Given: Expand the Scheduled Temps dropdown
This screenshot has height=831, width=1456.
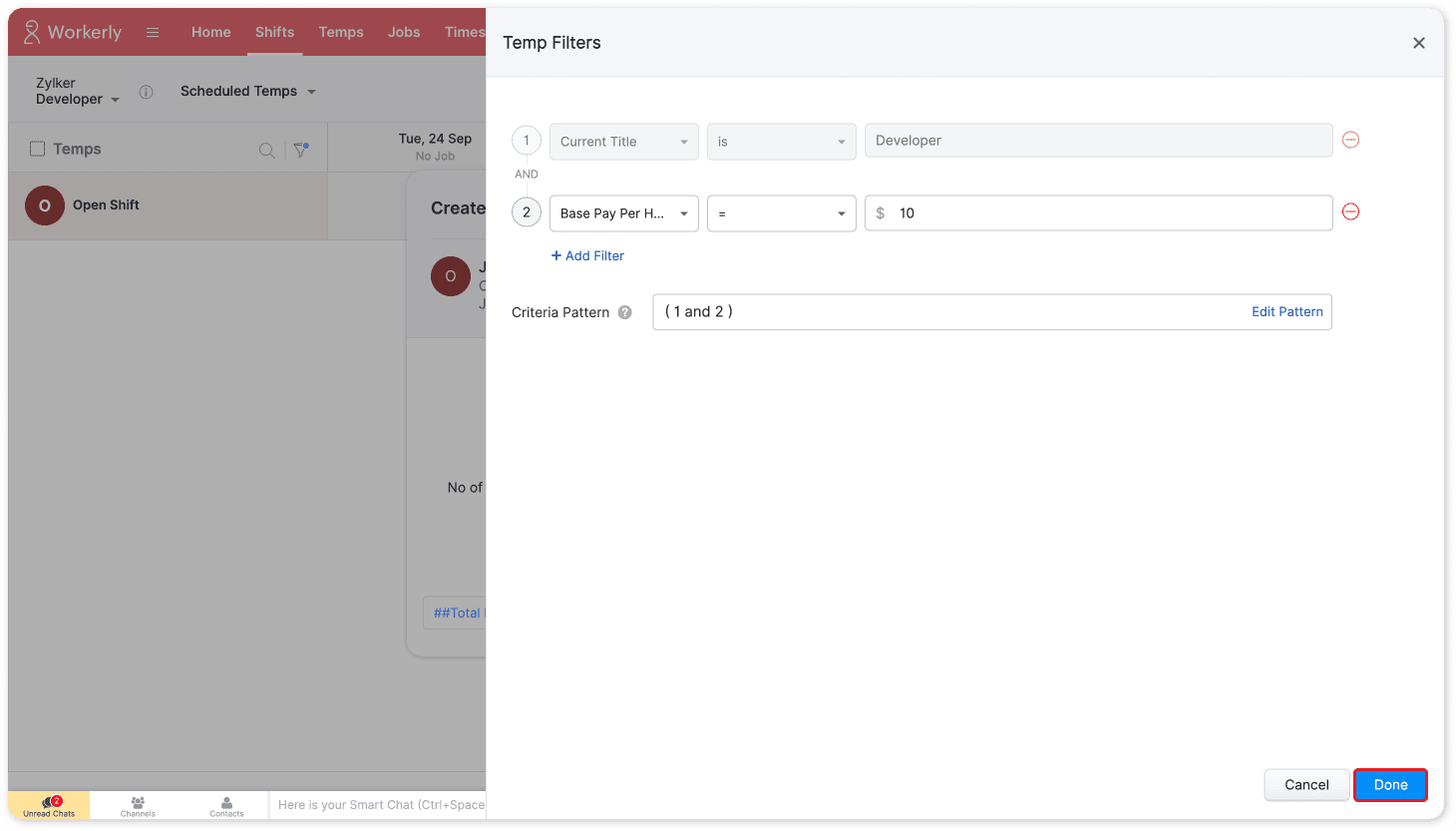Looking at the screenshot, I should point(248,91).
